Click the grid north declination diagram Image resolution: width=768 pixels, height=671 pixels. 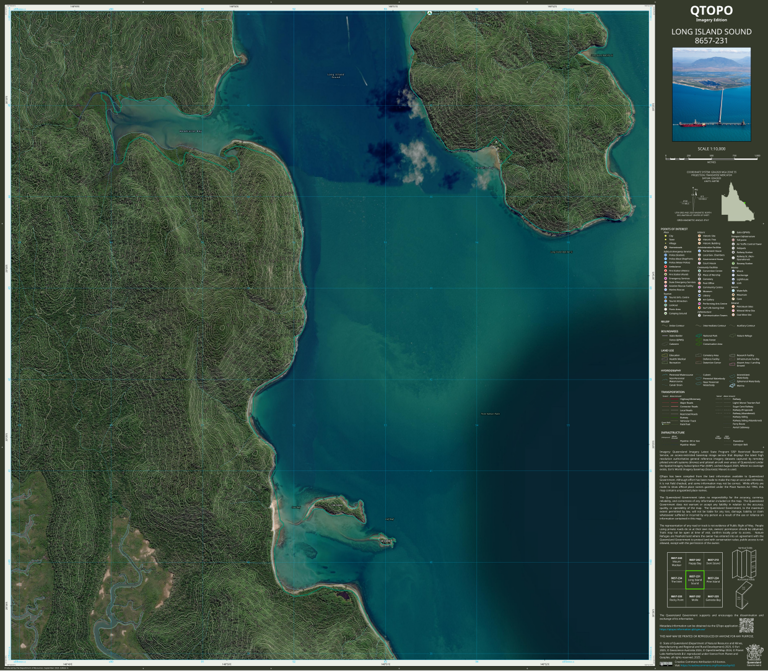click(695, 198)
